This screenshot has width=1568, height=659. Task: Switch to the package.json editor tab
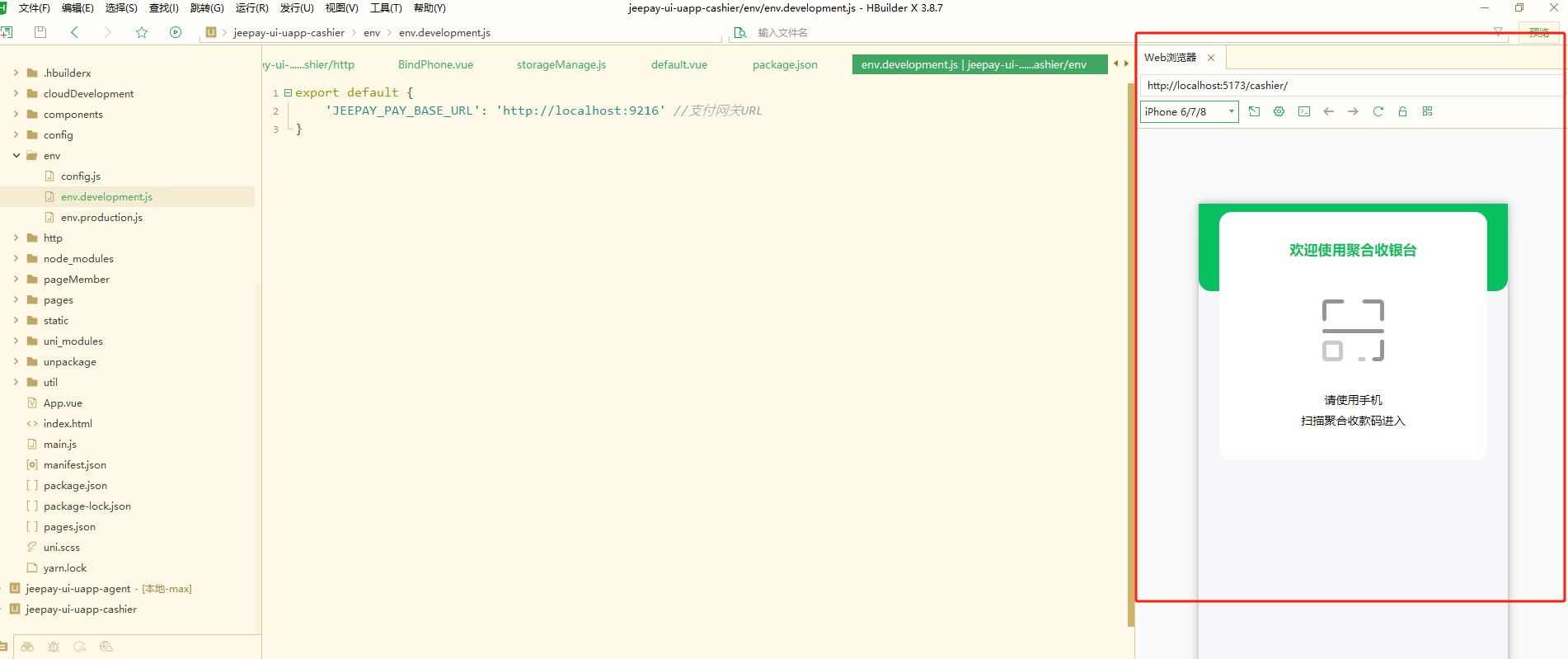pyautogui.click(x=784, y=64)
